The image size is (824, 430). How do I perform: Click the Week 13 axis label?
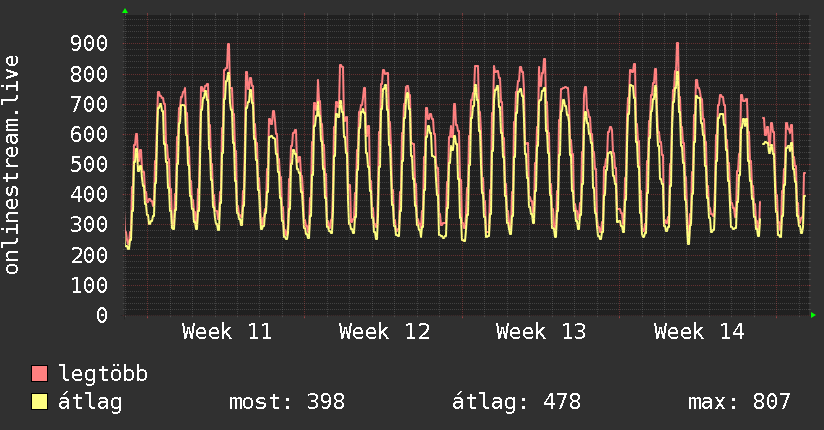541,332
